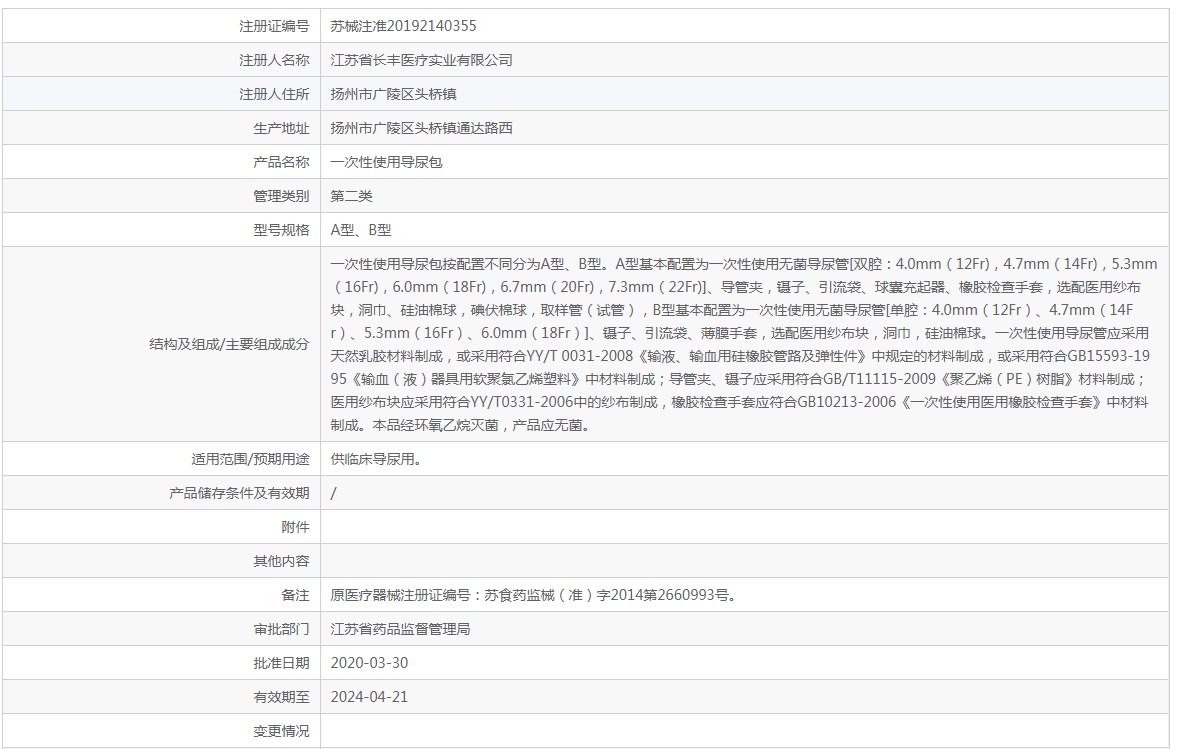Select registration number 苏械注准20192140355
1183x749 pixels.
pos(404,26)
